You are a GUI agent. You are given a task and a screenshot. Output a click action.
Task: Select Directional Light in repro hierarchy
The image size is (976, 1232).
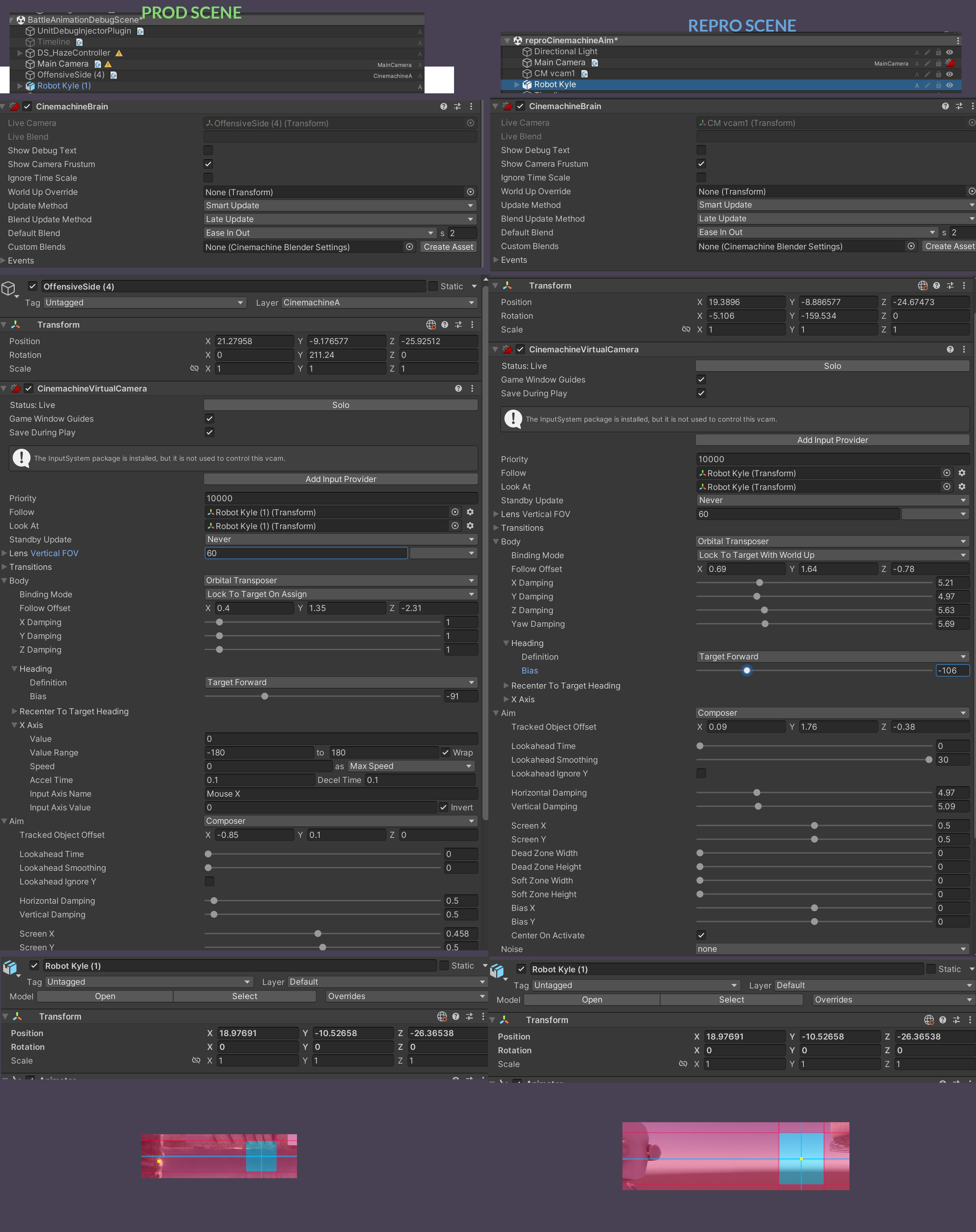[566, 52]
